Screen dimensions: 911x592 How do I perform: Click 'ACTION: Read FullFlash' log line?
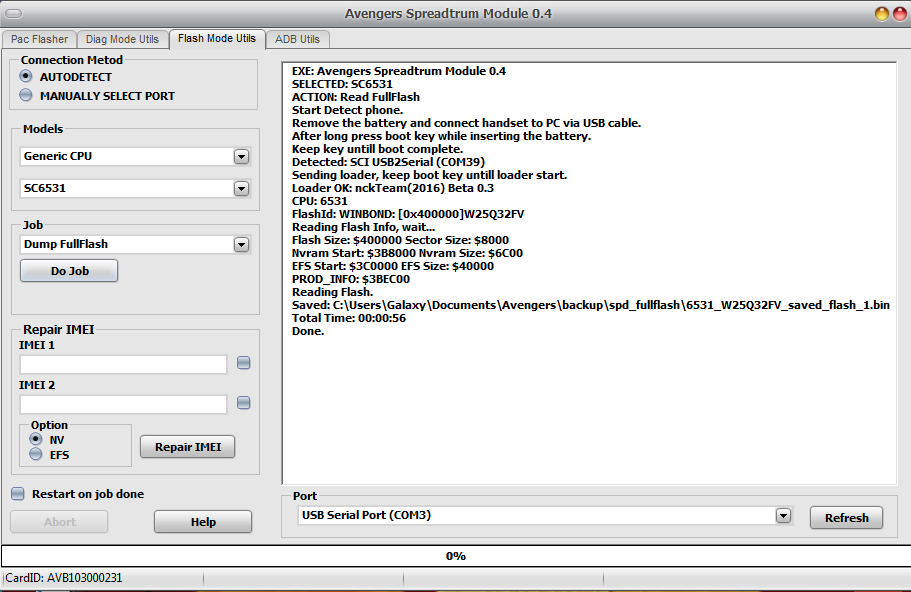click(x=356, y=97)
